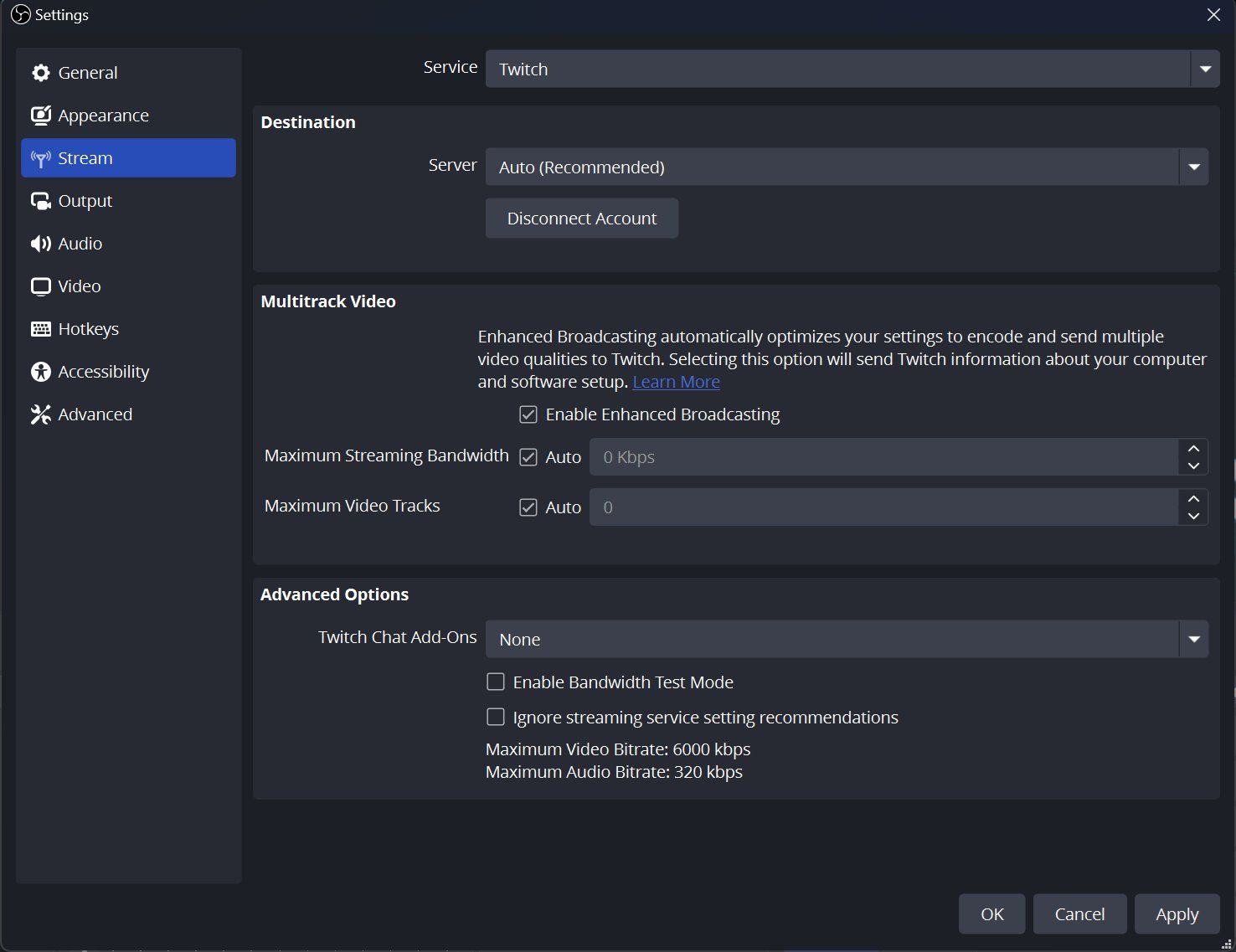Open the Learn More link
This screenshot has width=1236, height=952.
pyautogui.click(x=676, y=381)
